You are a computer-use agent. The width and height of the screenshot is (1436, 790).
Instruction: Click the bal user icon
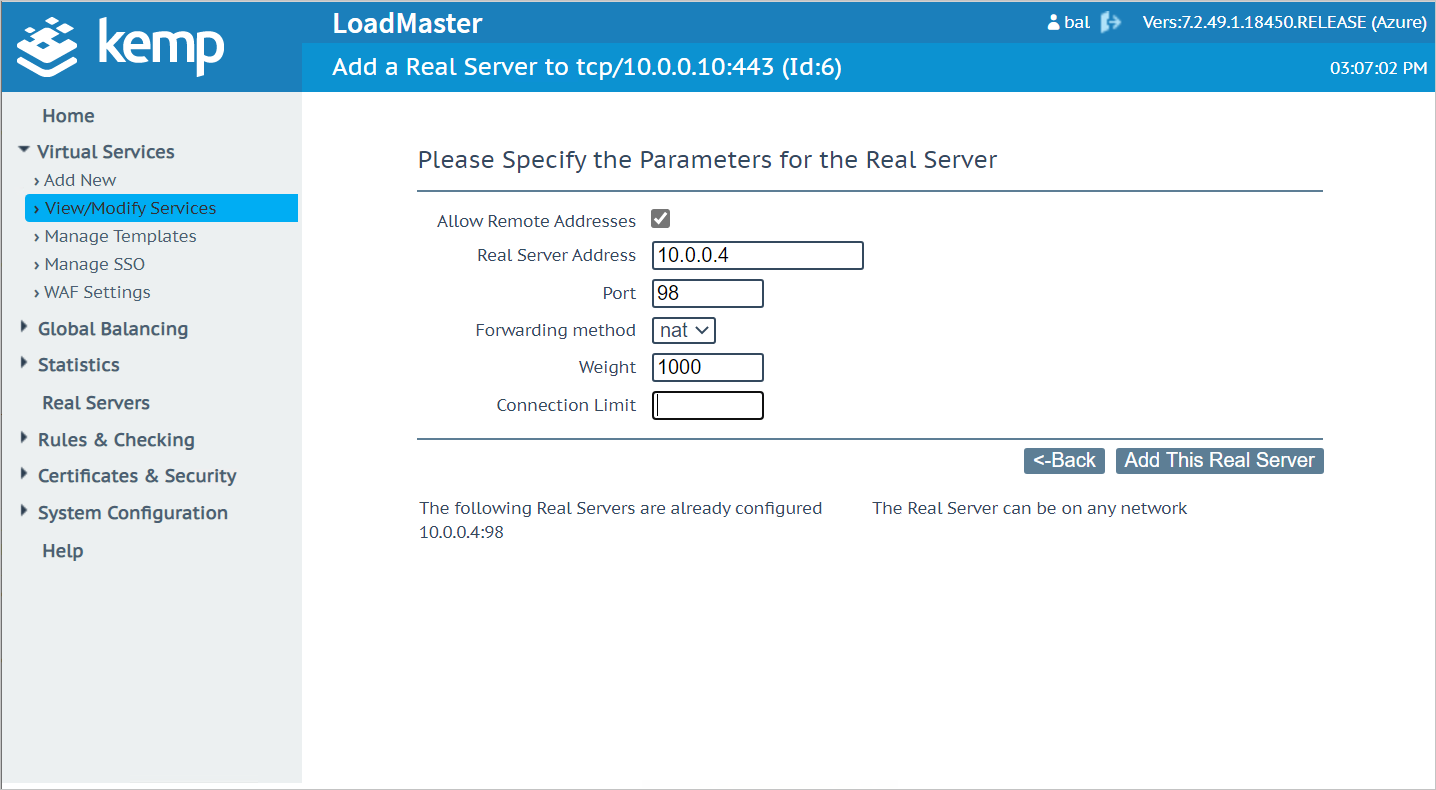pos(1053,22)
